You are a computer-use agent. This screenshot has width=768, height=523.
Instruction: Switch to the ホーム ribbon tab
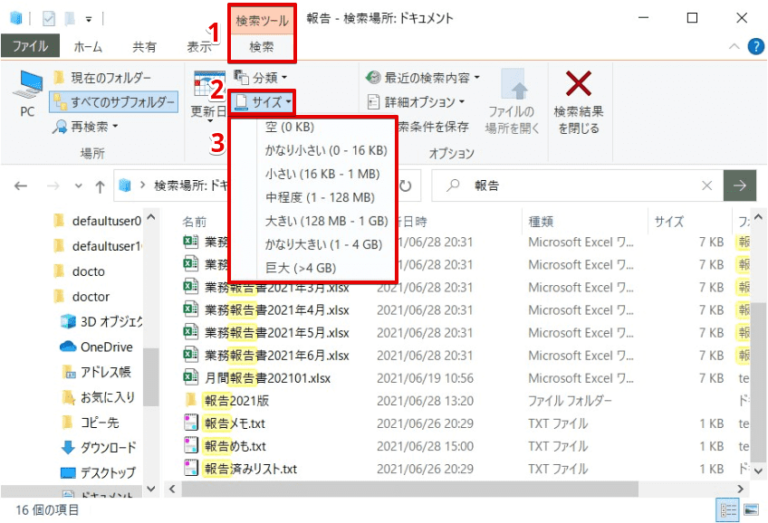88,47
